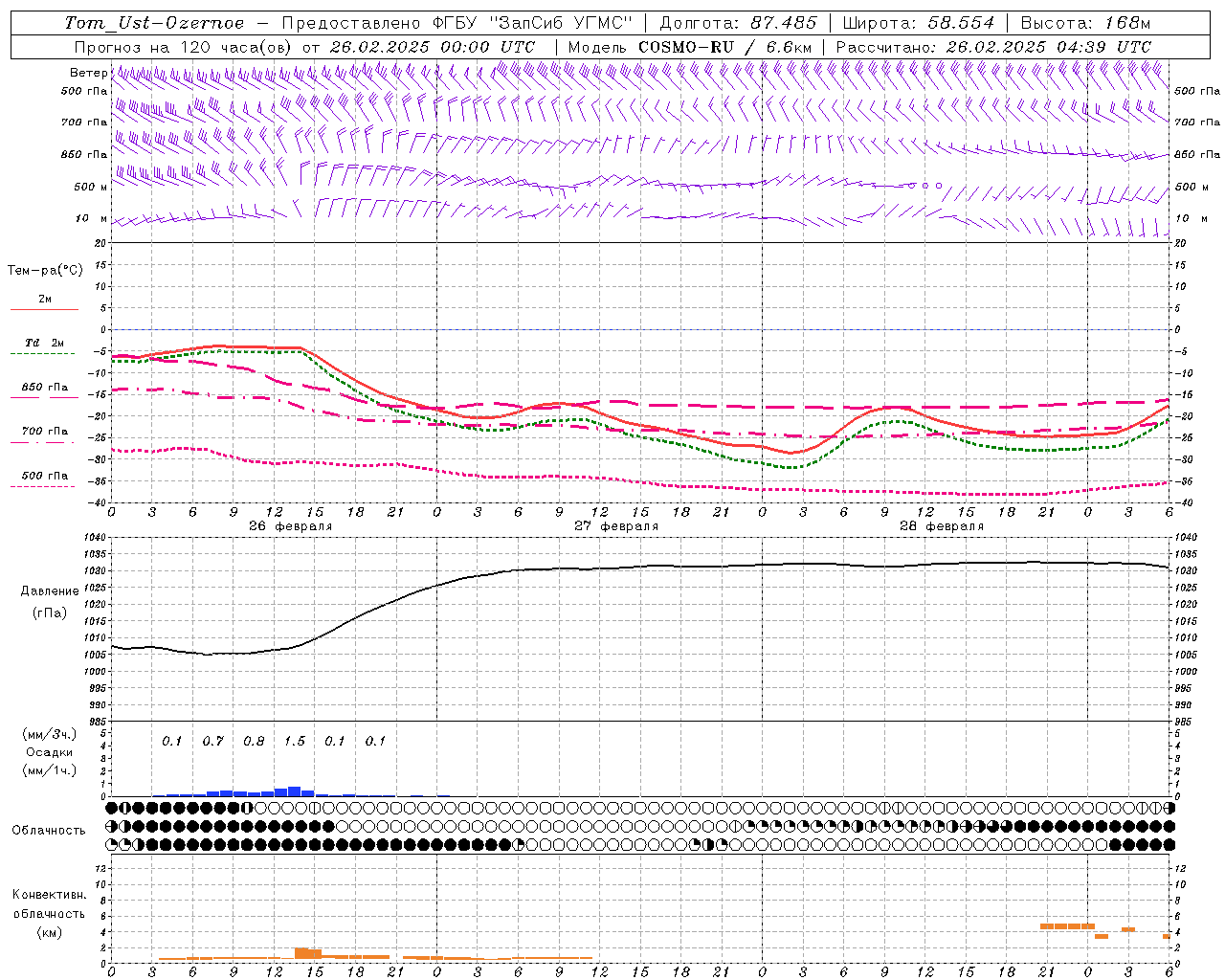Click the model name COSMO-RU / 6.6км
This screenshot has height=980, width=1225.
click(724, 47)
